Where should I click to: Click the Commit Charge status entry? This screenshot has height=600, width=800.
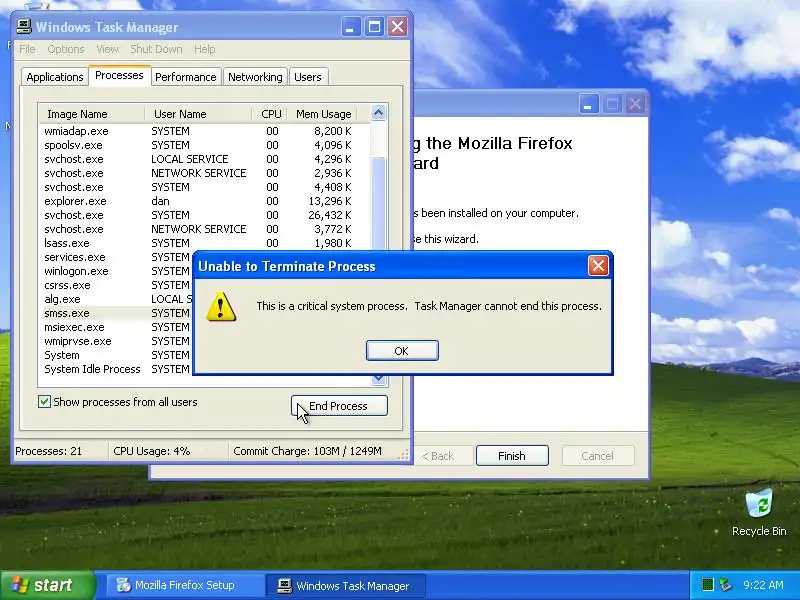[x=311, y=451]
